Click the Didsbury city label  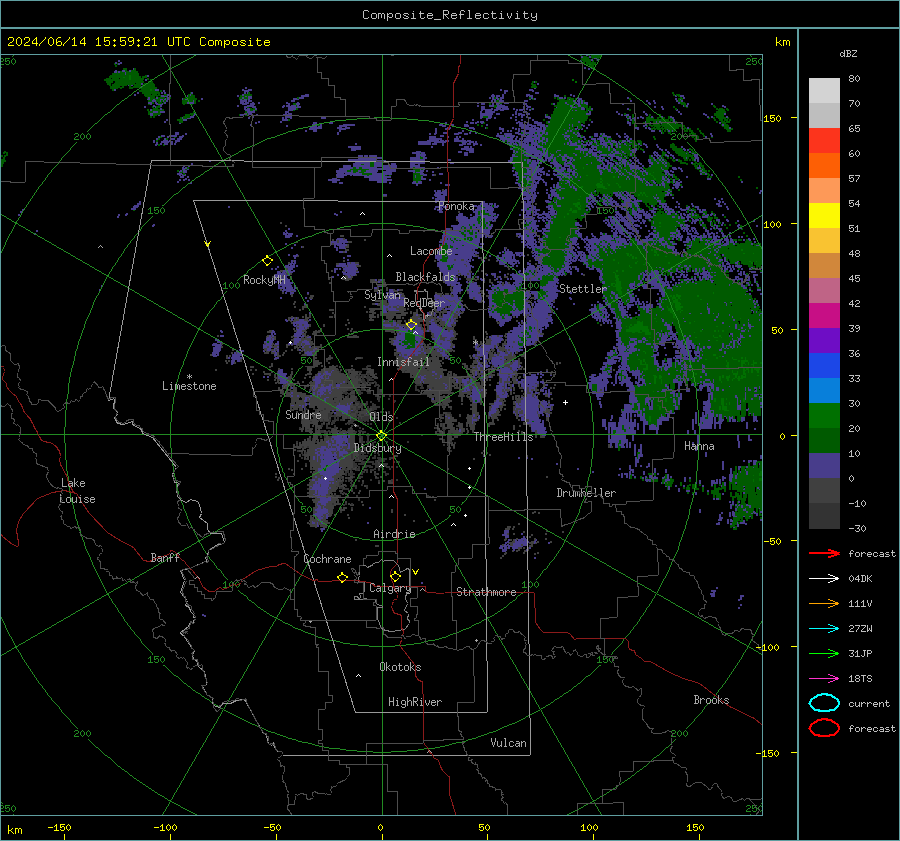pyautogui.click(x=377, y=448)
